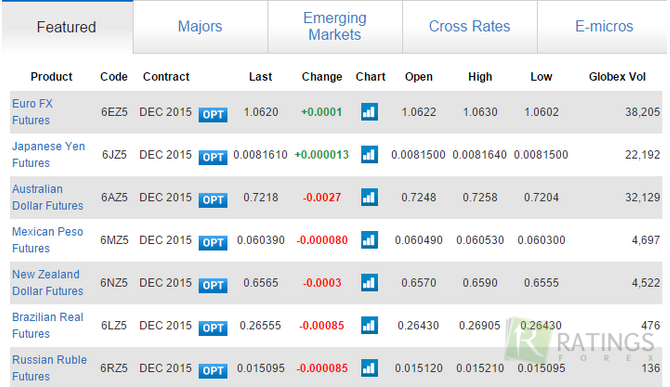Click the Last column header
670x387 pixels.
[261, 77]
